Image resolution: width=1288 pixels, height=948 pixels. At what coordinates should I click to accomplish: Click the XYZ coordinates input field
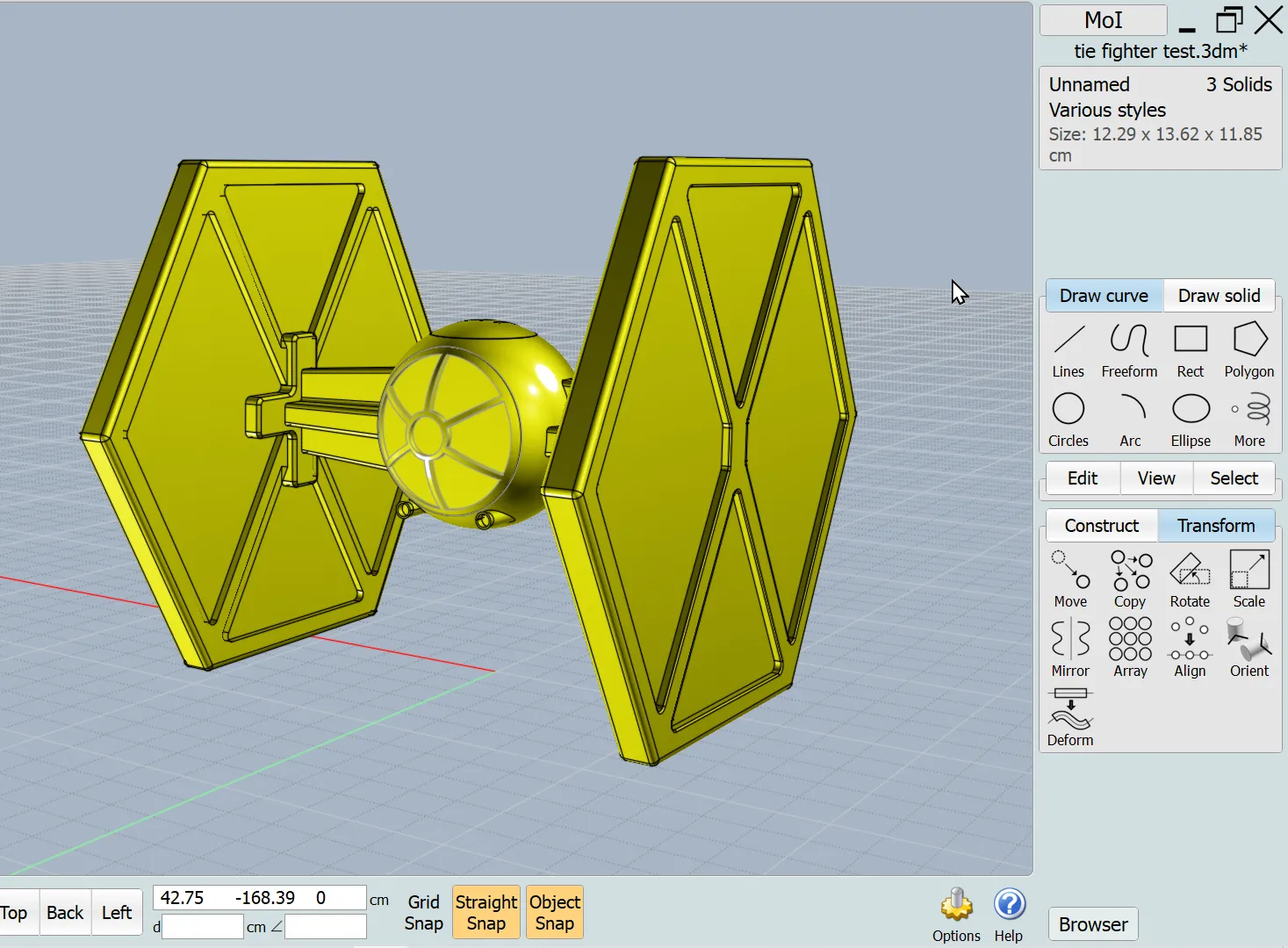[x=260, y=898]
